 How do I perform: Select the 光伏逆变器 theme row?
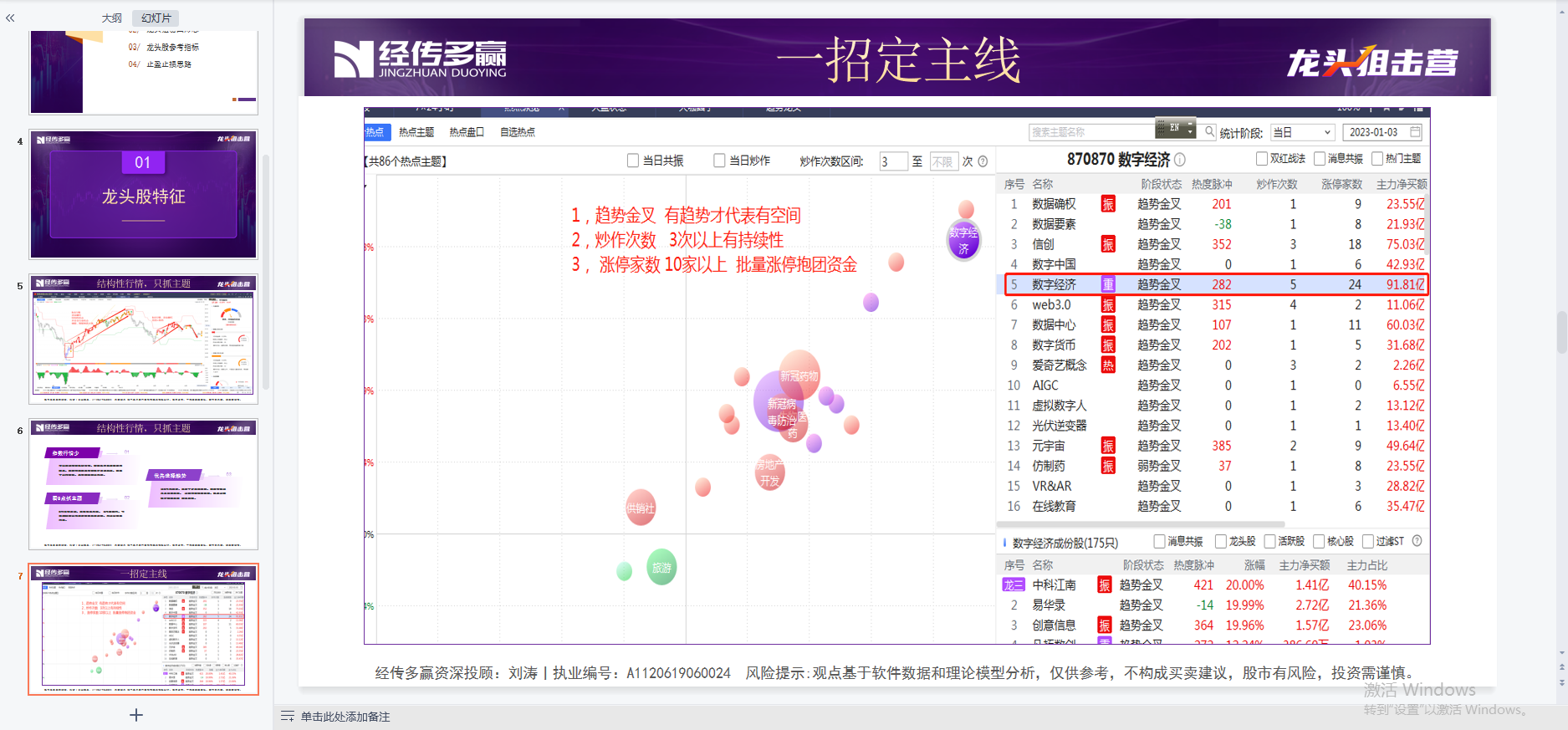pyautogui.click(x=1213, y=426)
